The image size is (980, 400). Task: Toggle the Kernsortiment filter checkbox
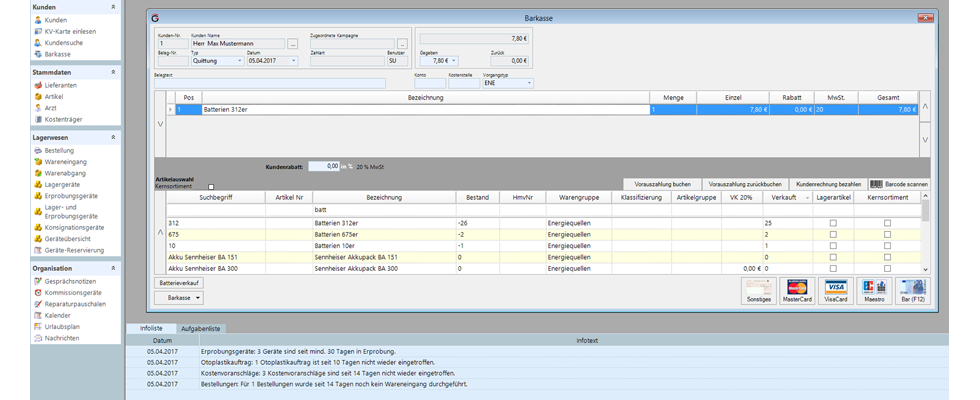[x=211, y=187]
